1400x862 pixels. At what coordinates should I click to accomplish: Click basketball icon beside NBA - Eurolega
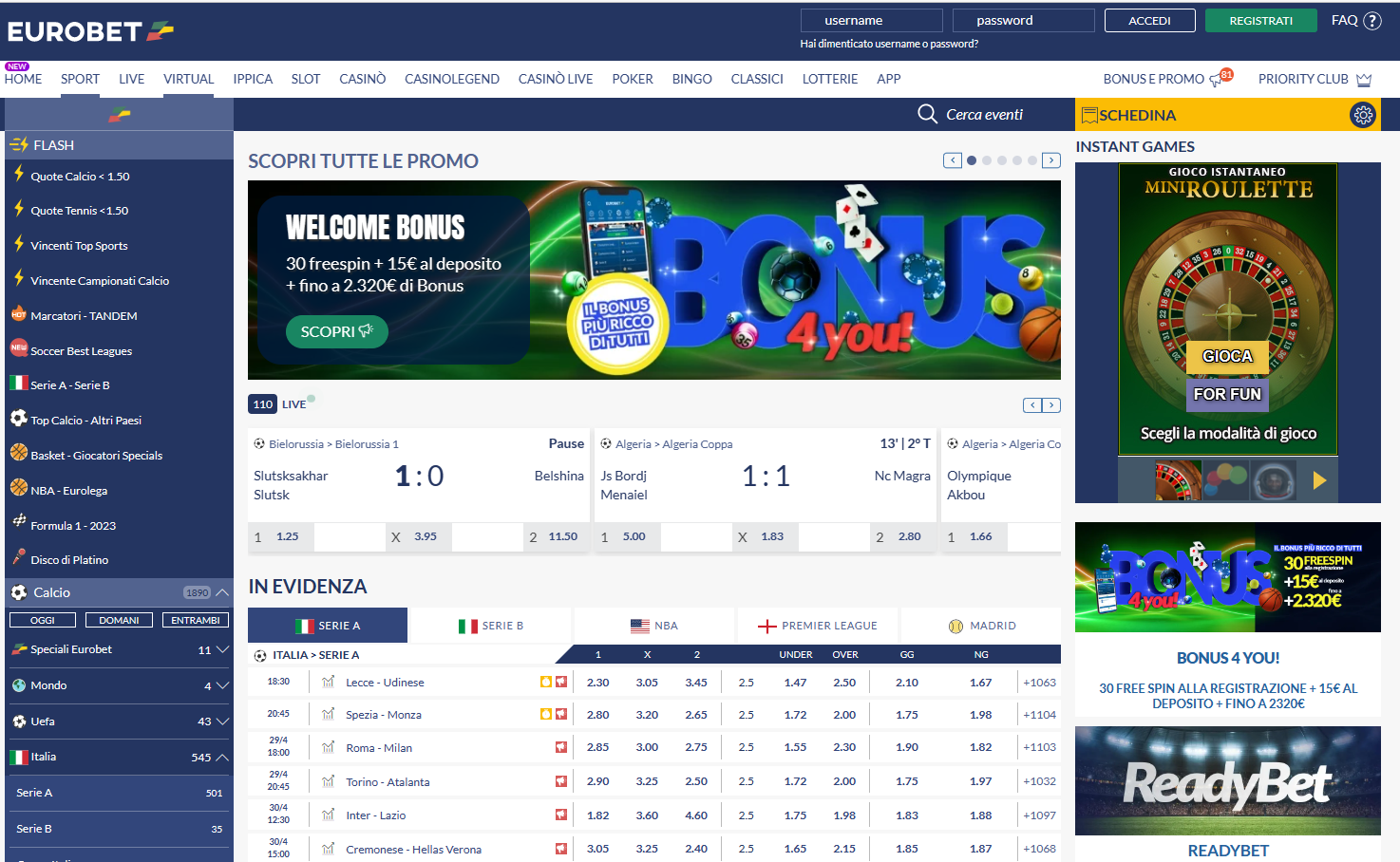[19, 488]
